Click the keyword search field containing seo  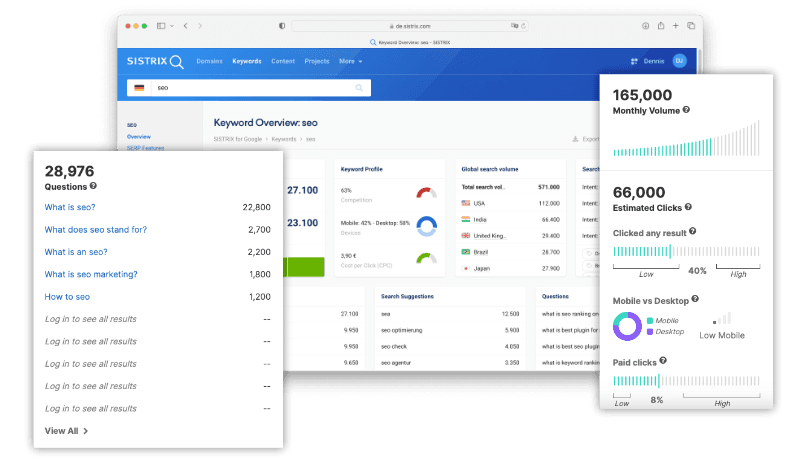250,88
